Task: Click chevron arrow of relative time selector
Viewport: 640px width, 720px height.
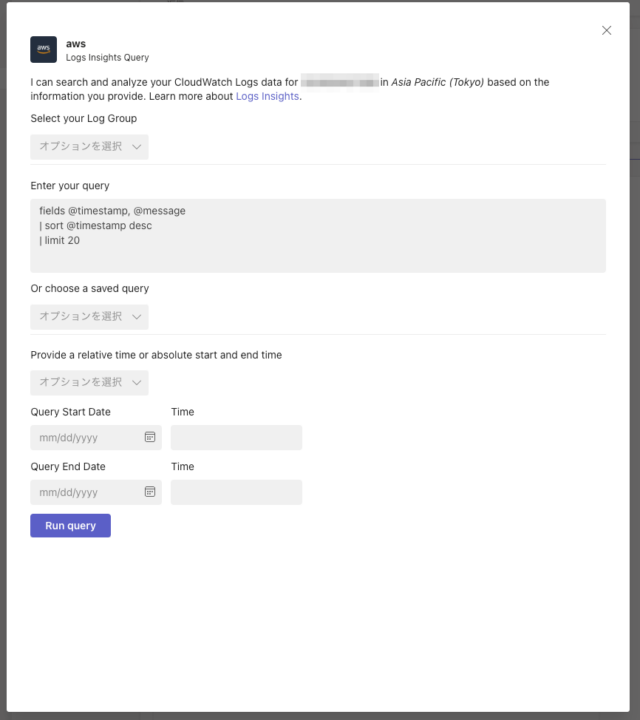Action: 136,382
